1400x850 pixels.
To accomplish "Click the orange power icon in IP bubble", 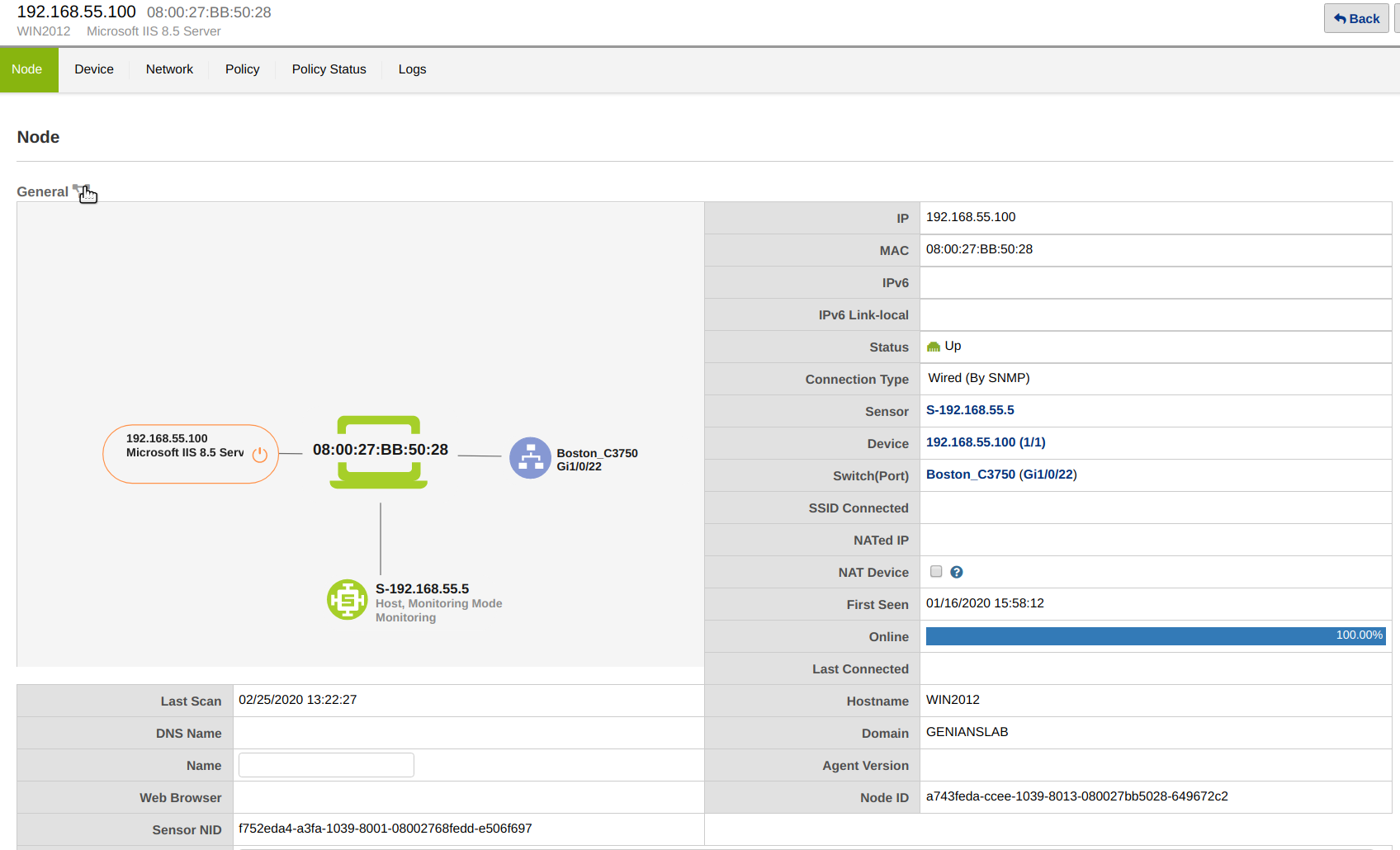I will tap(260, 455).
